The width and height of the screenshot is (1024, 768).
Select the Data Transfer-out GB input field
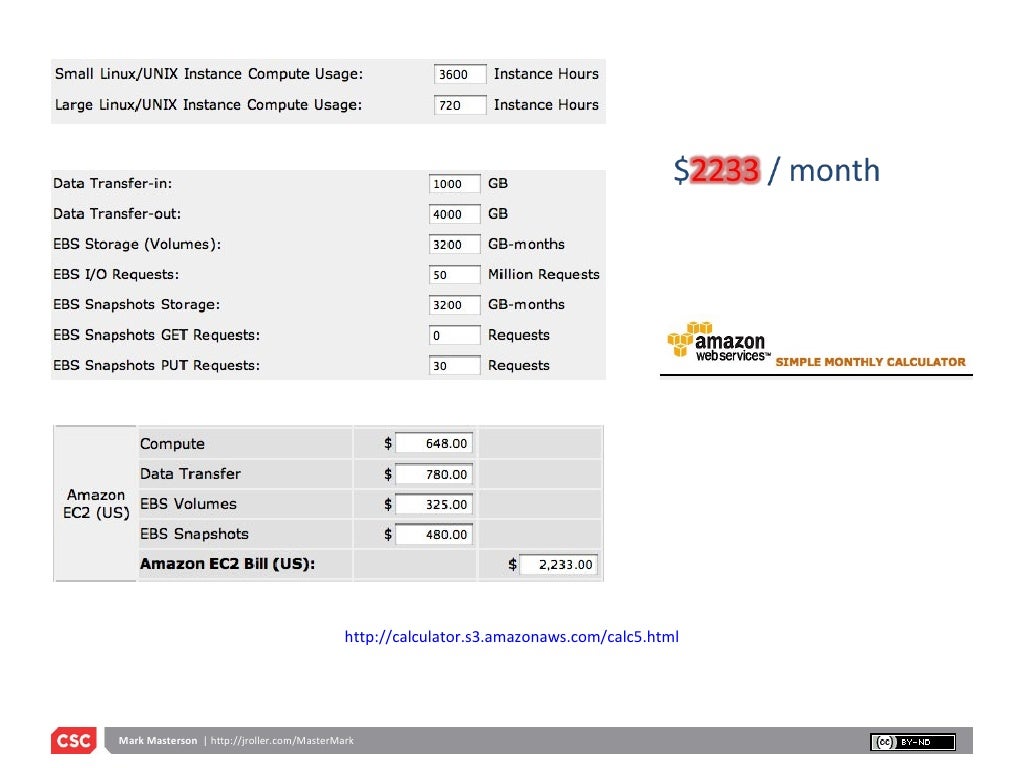(455, 214)
